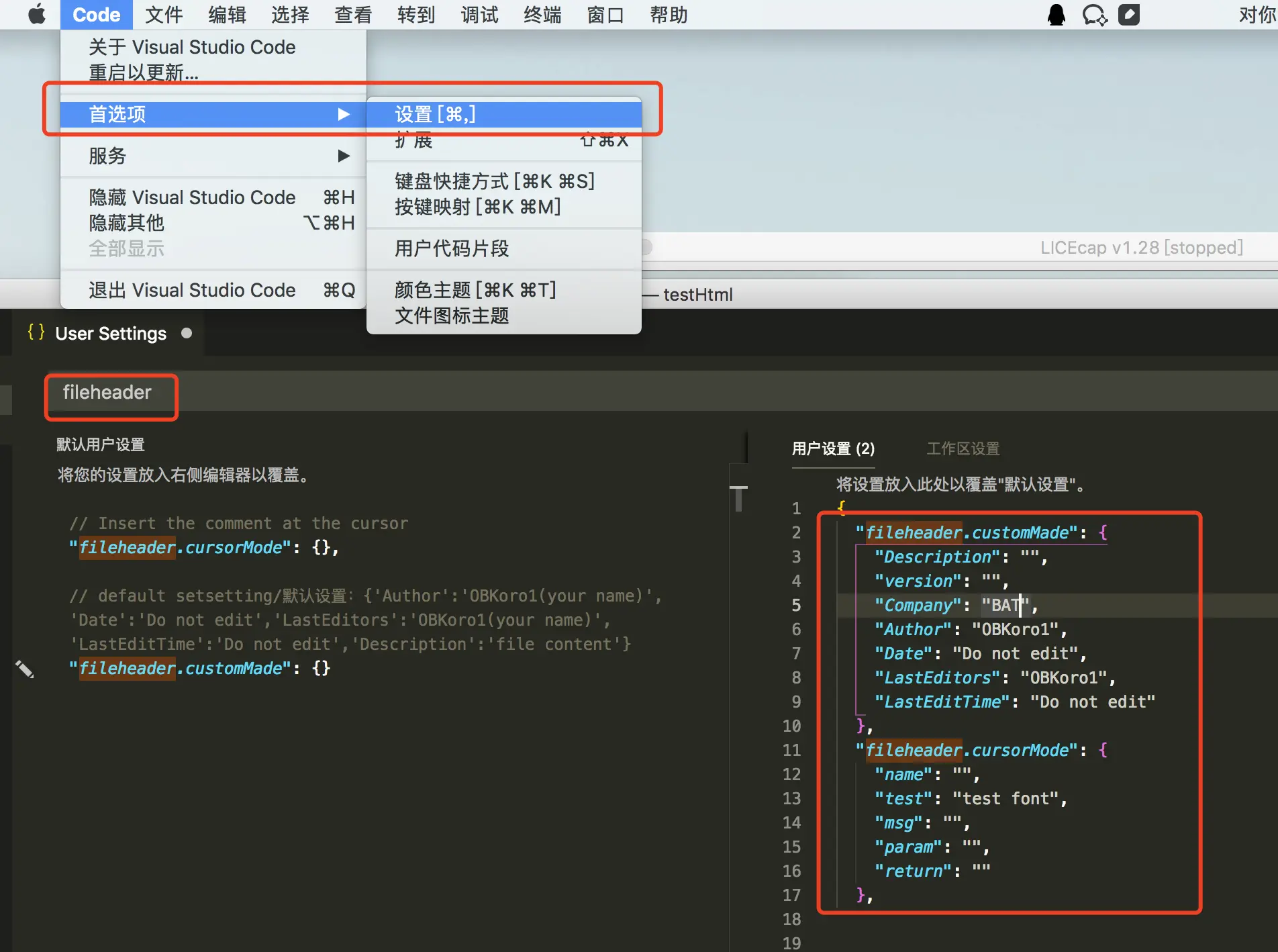Click the "// Insert the comment at the cursor" line

239,524
